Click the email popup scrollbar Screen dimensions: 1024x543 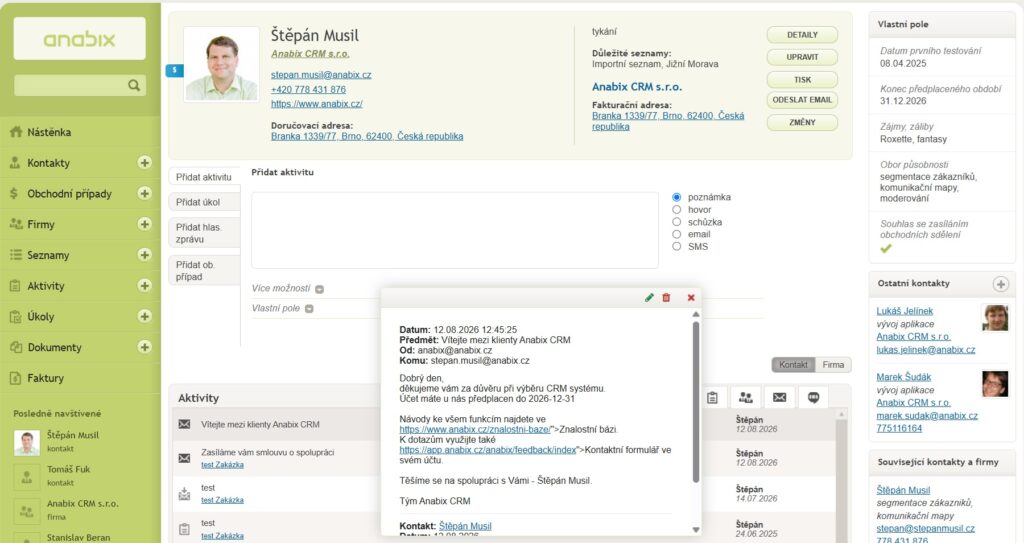click(696, 403)
